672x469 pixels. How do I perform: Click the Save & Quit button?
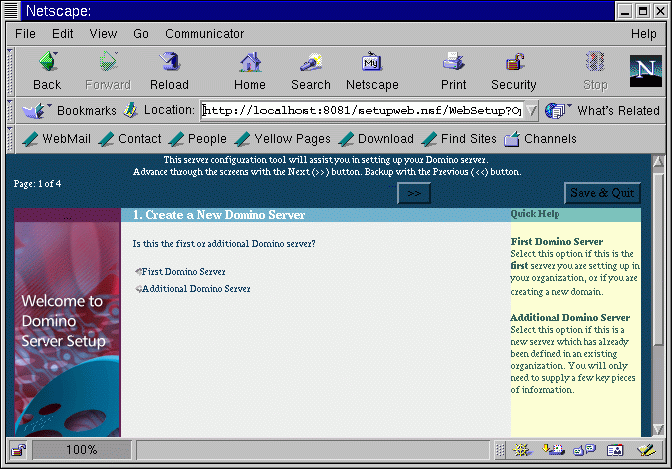pyautogui.click(x=602, y=193)
